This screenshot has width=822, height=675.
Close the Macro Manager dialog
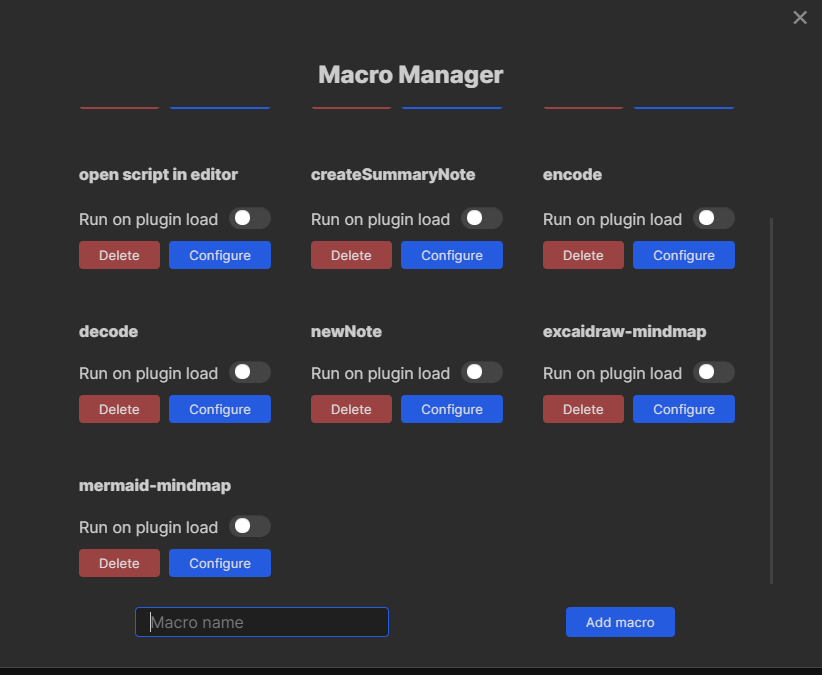[x=799, y=18]
